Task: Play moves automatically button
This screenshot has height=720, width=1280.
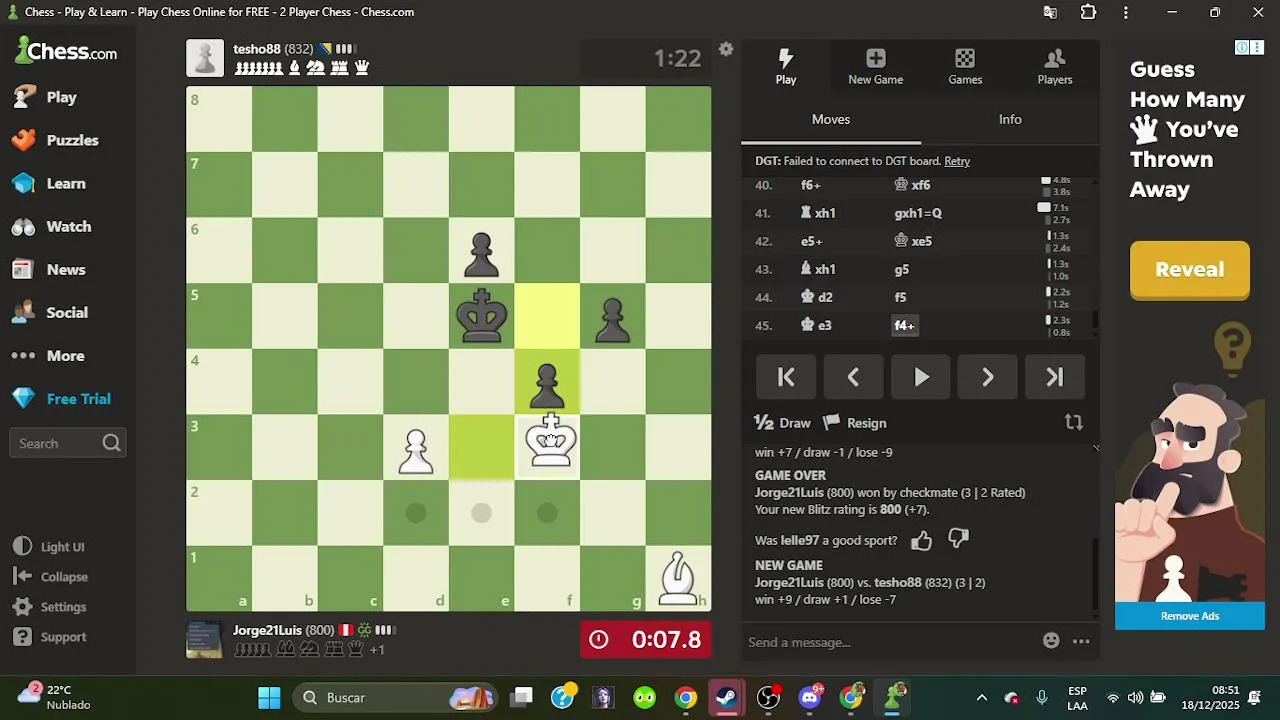Action: pos(920,377)
